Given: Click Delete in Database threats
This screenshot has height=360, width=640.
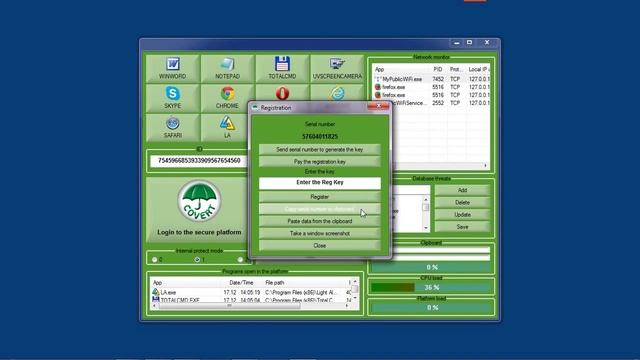Looking at the screenshot, I should pos(462,202).
